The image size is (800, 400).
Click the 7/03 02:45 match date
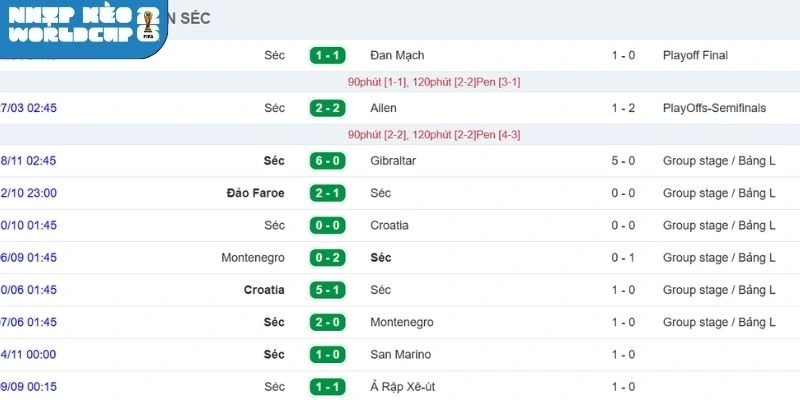coord(28,108)
